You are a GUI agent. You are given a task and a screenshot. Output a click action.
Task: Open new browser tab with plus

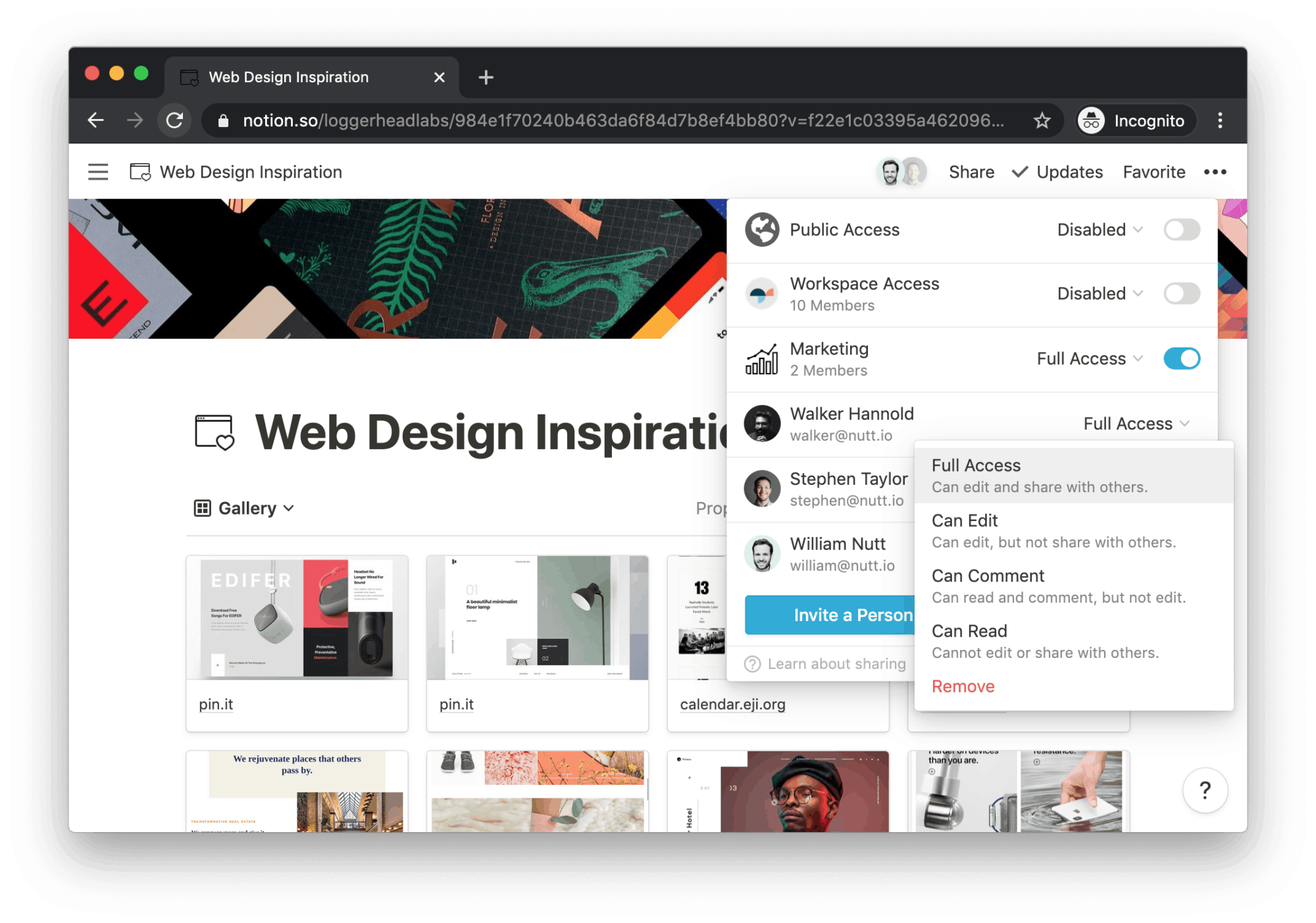point(486,77)
